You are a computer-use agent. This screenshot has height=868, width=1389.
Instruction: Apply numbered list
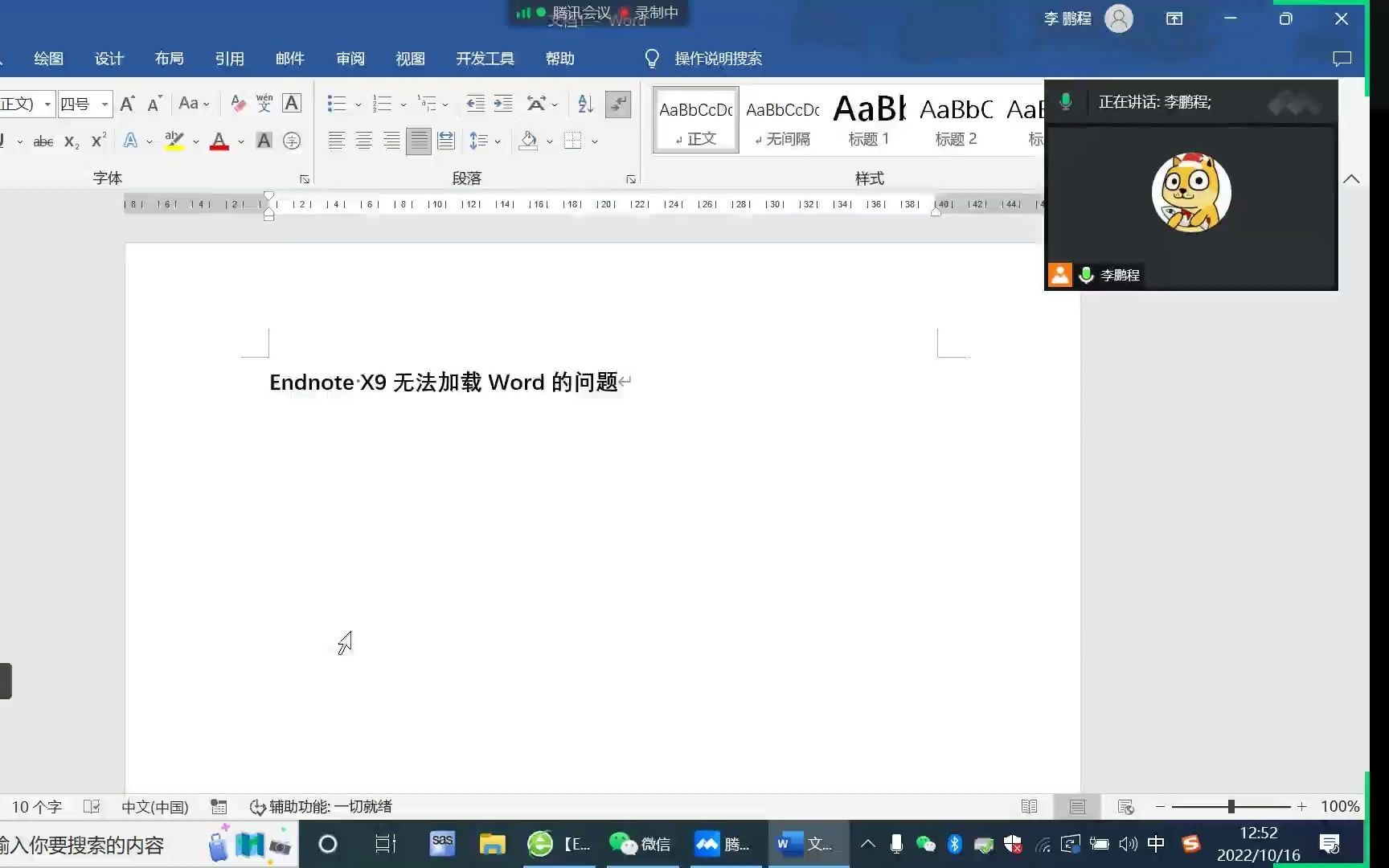(382, 104)
